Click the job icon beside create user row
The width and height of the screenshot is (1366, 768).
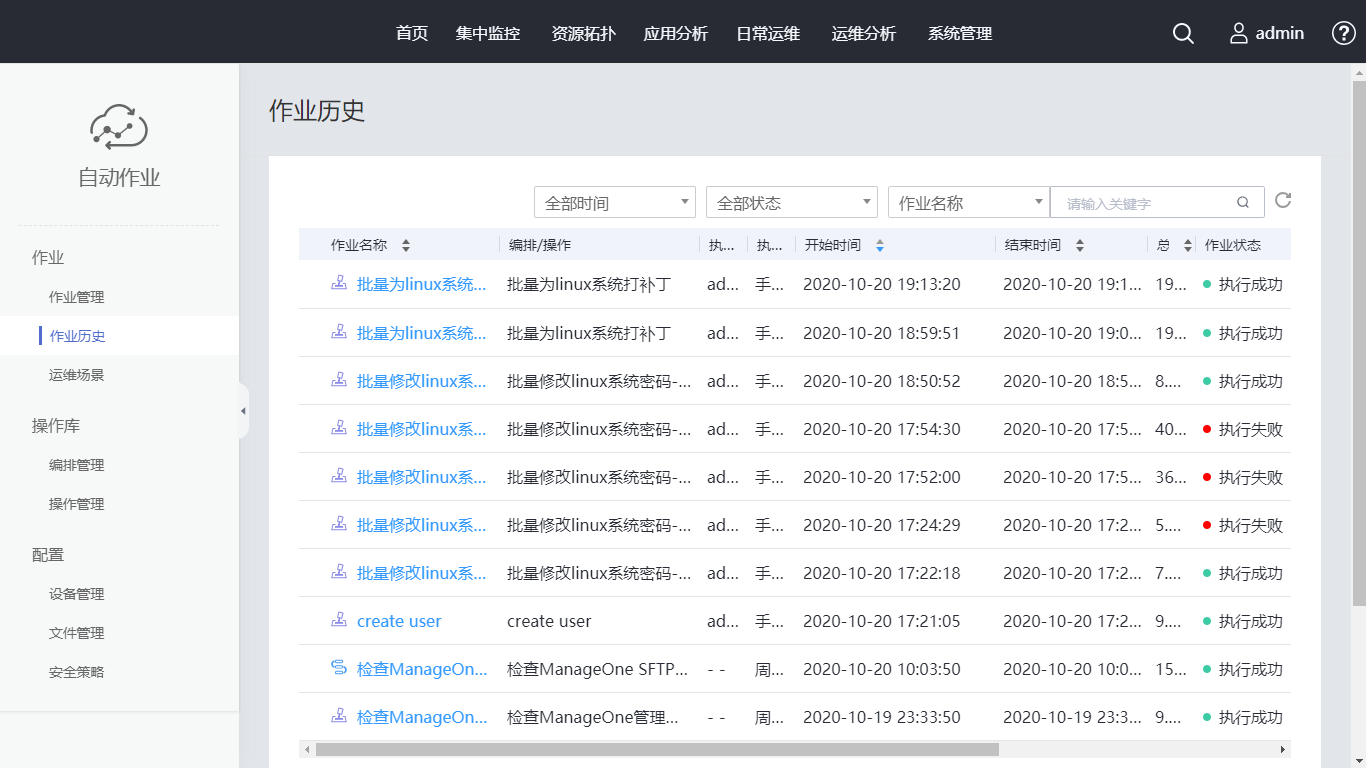click(339, 620)
